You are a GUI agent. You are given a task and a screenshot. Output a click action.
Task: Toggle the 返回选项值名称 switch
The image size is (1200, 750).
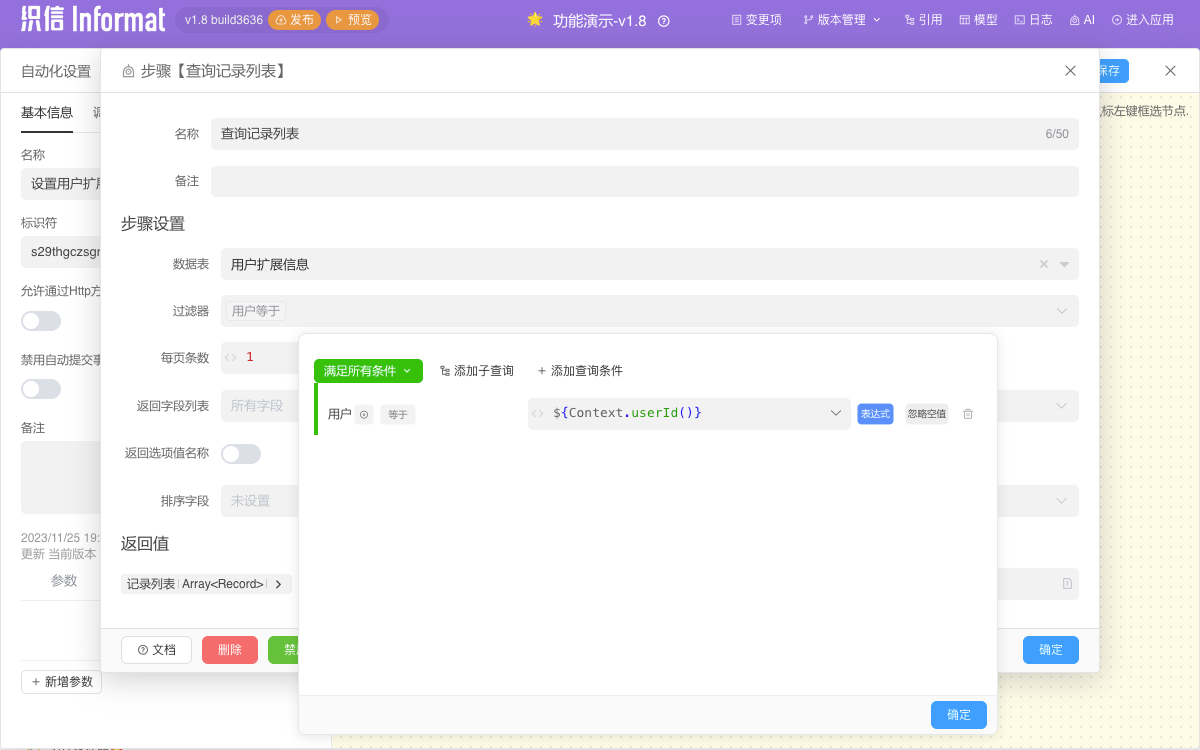[240, 453]
